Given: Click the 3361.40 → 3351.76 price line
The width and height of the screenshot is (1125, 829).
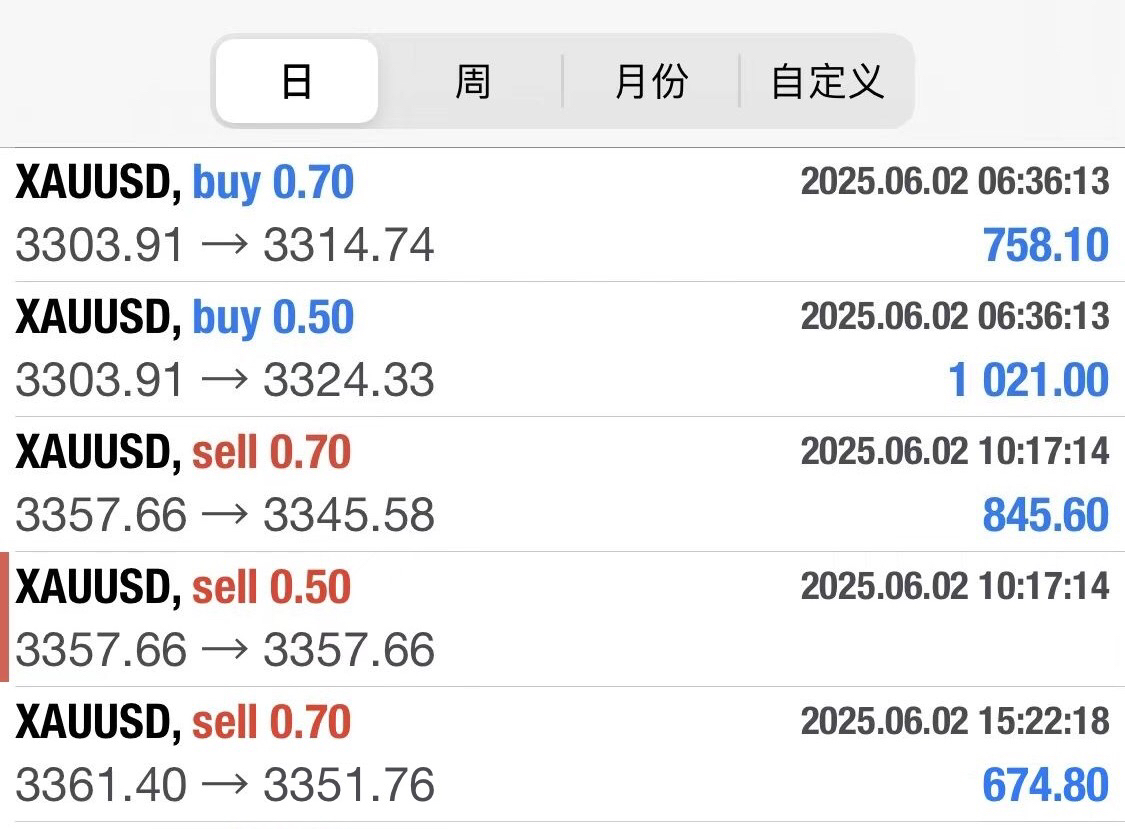Looking at the screenshot, I should [225, 785].
